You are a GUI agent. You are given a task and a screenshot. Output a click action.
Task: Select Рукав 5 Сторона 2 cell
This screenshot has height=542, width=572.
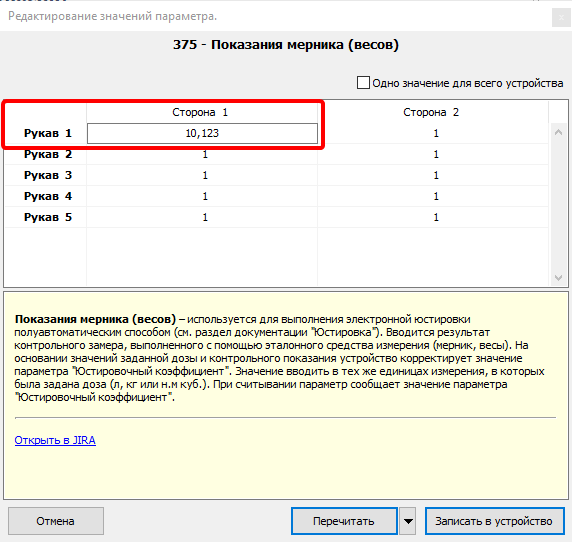(433, 217)
